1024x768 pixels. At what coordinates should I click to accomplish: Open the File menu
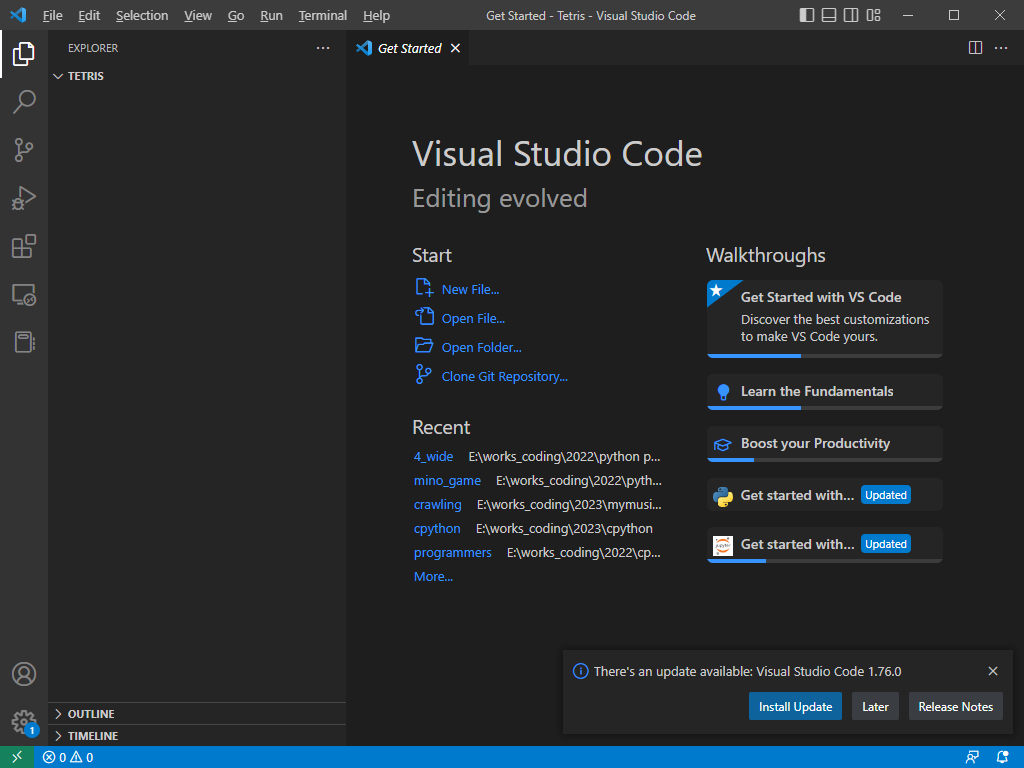click(52, 15)
